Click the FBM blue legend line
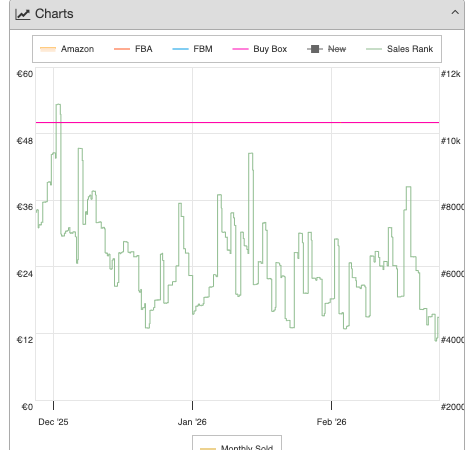The image size is (474, 450). click(180, 49)
